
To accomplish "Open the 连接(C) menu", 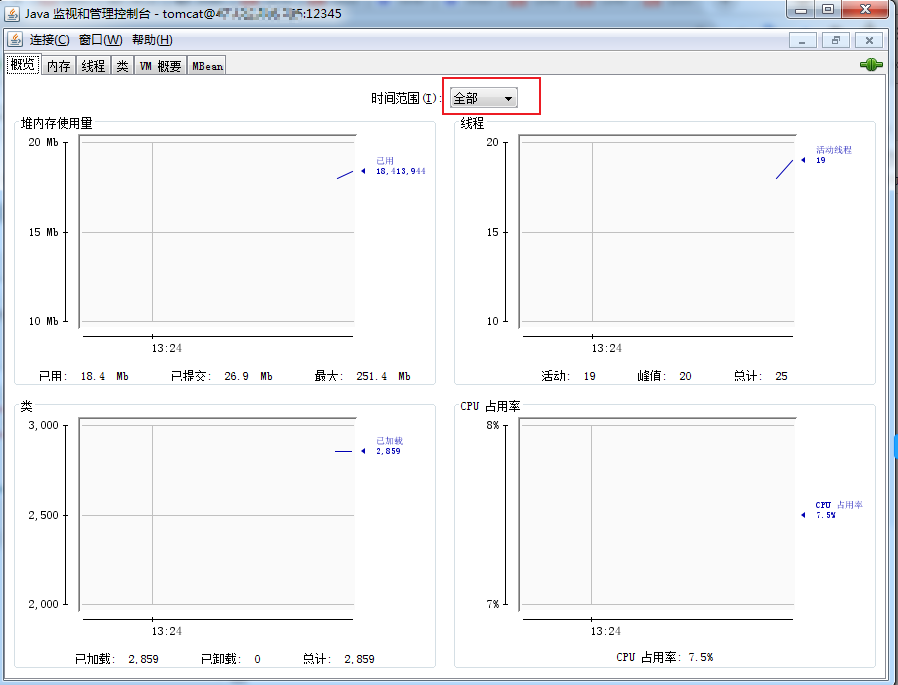I will pyautogui.click(x=49, y=40).
